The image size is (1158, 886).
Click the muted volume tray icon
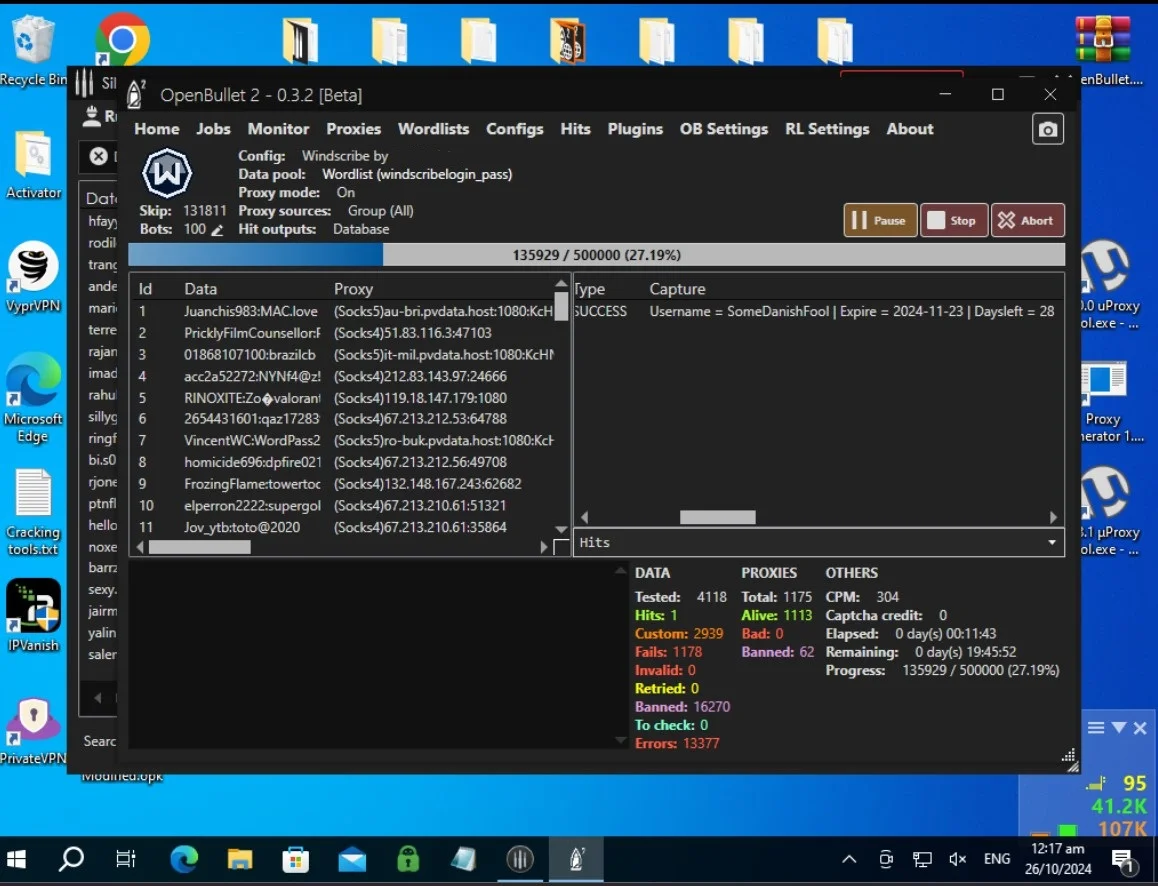[958, 859]
